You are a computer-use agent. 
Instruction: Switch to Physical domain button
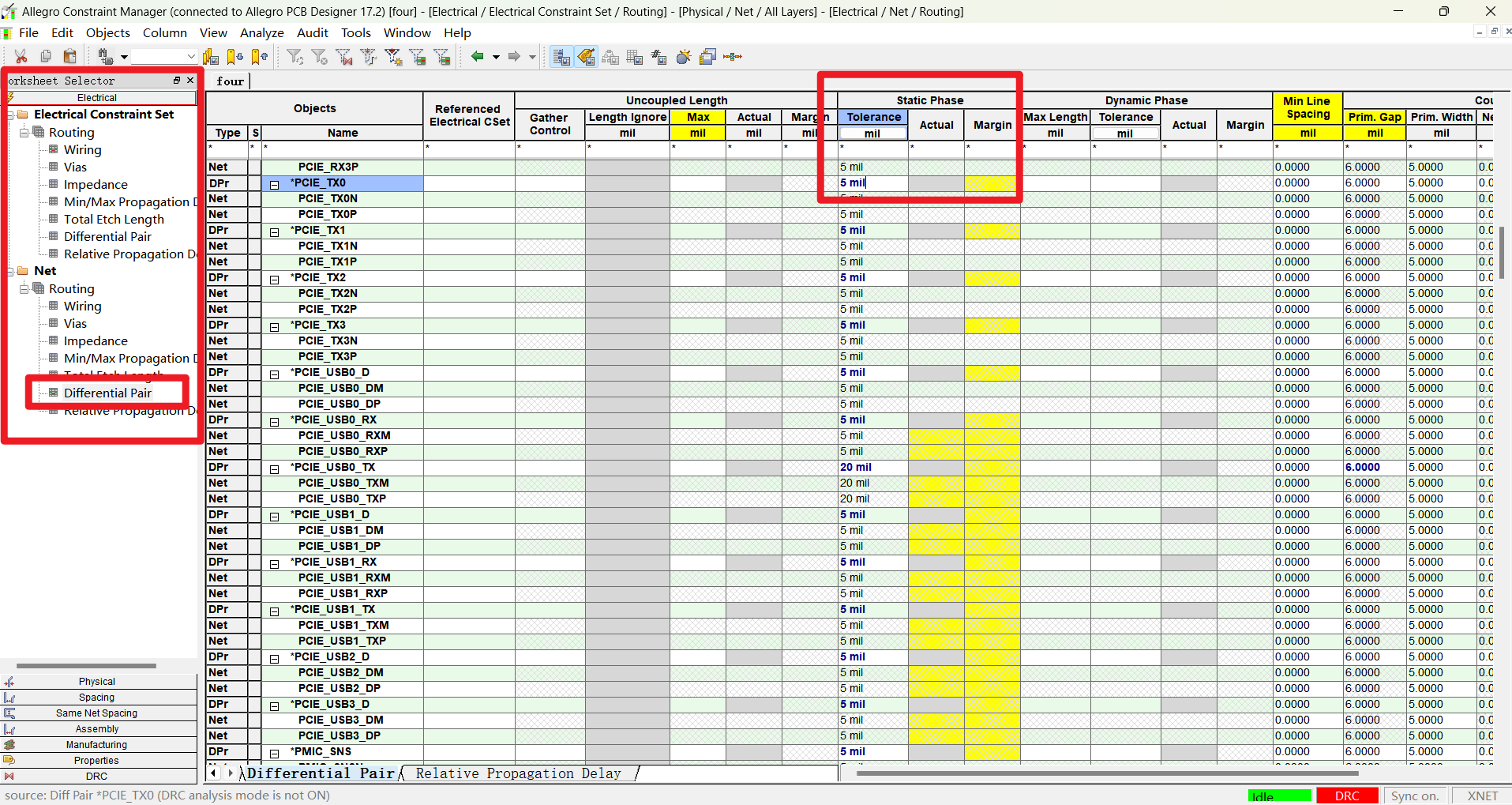pyautogui.click(x=97, y=681)
